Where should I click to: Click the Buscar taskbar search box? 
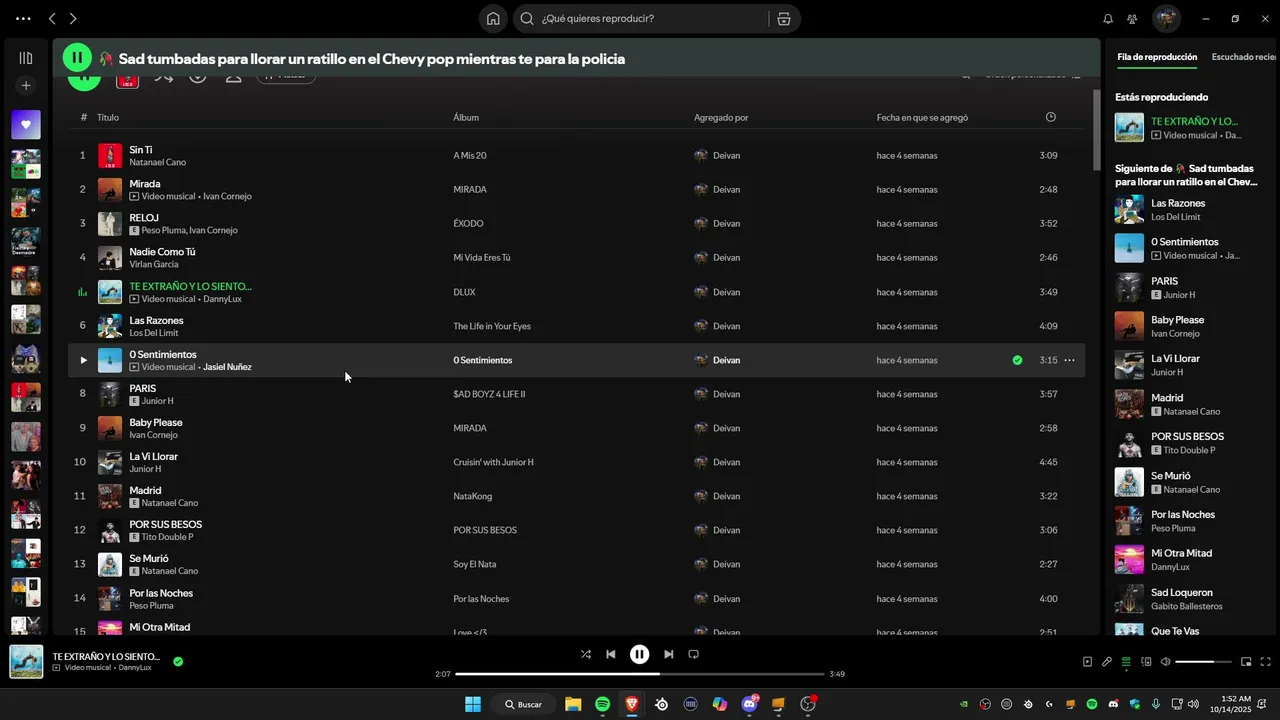click(x=524, y=704)
